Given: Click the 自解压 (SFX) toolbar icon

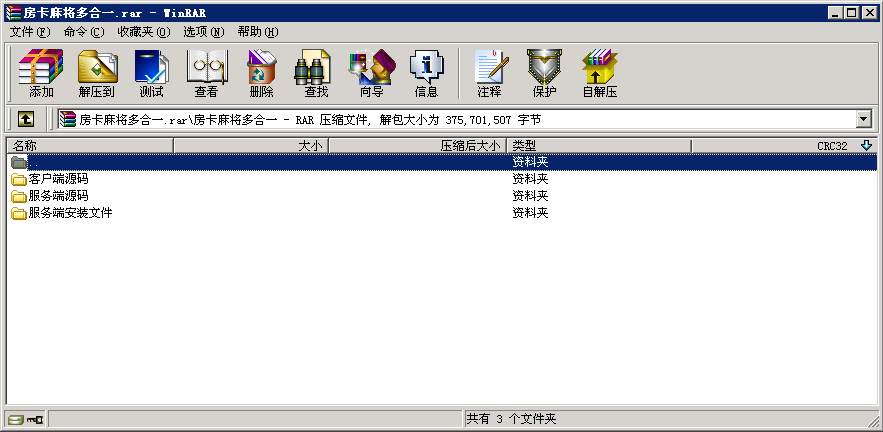Looking at the screenshot, I should pos(599,73).
